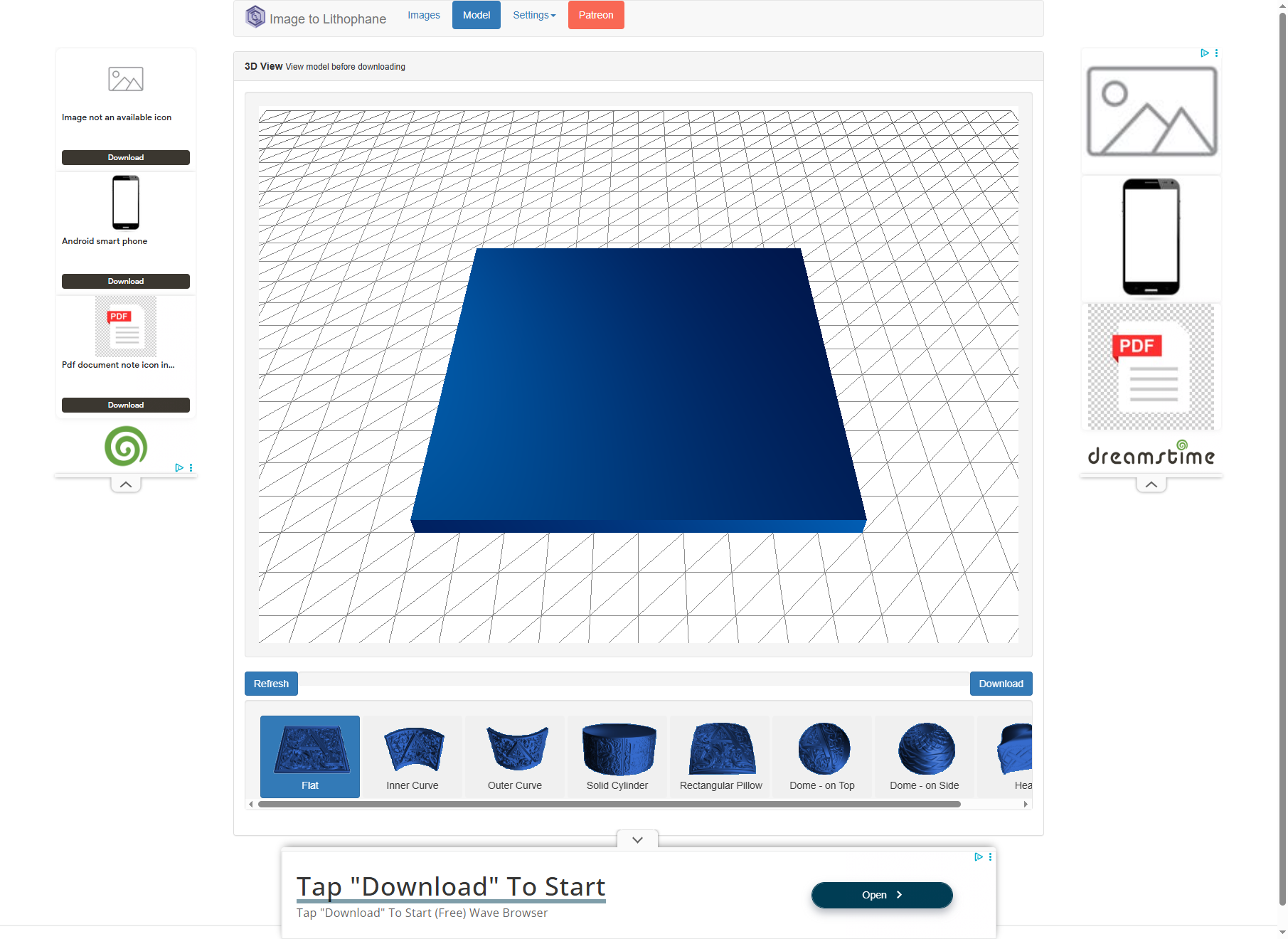Select the Dome - on Side shape
Image resolution: width=1288 pixels, height=939 pixels.
[925, 756]
